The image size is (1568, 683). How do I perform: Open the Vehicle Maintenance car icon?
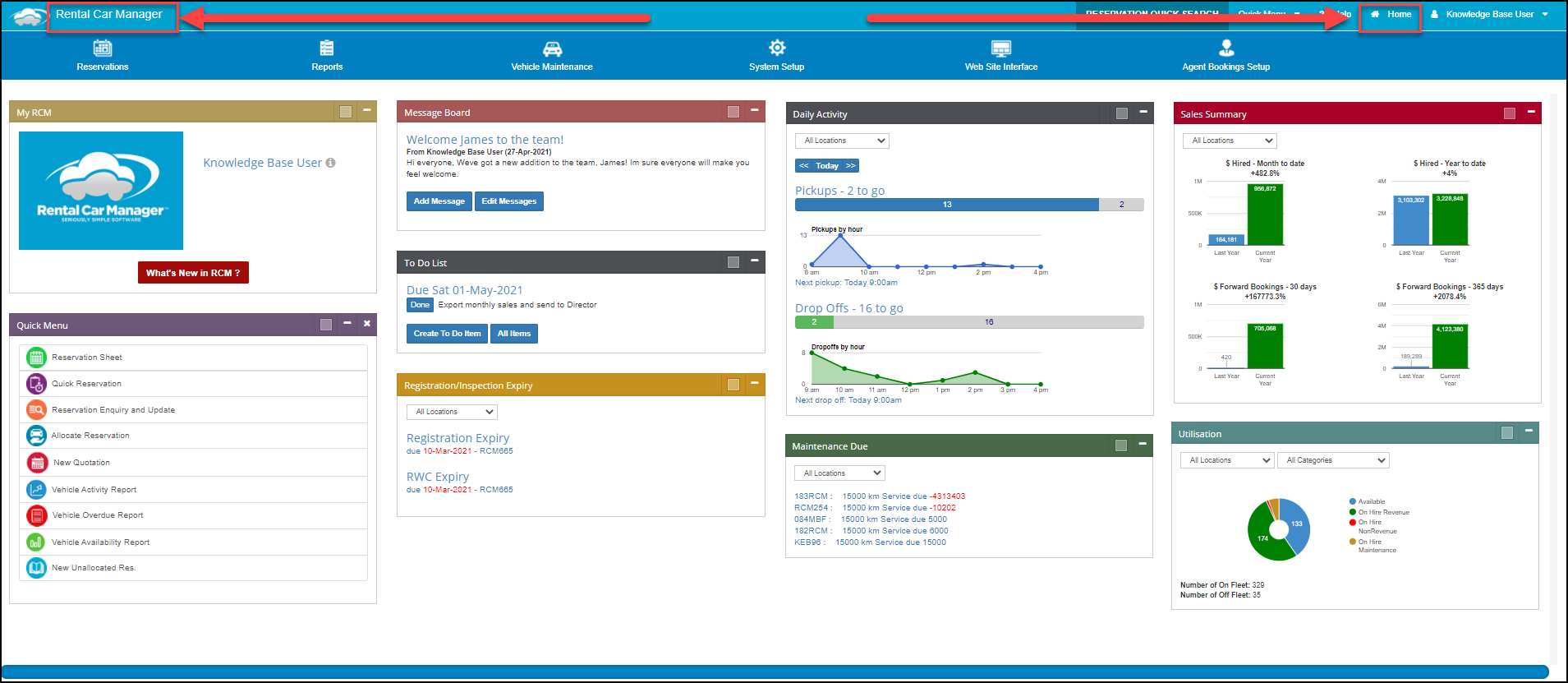[552, 49]
